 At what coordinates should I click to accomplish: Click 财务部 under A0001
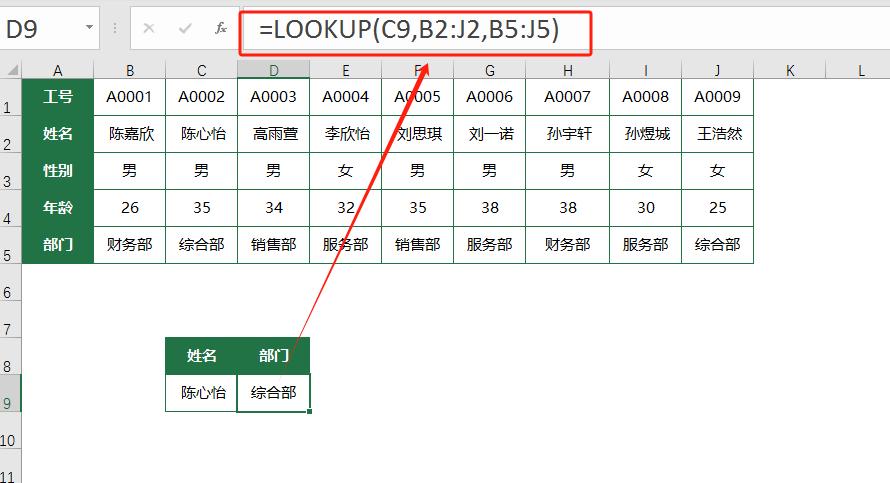click(x=129, y=245)
